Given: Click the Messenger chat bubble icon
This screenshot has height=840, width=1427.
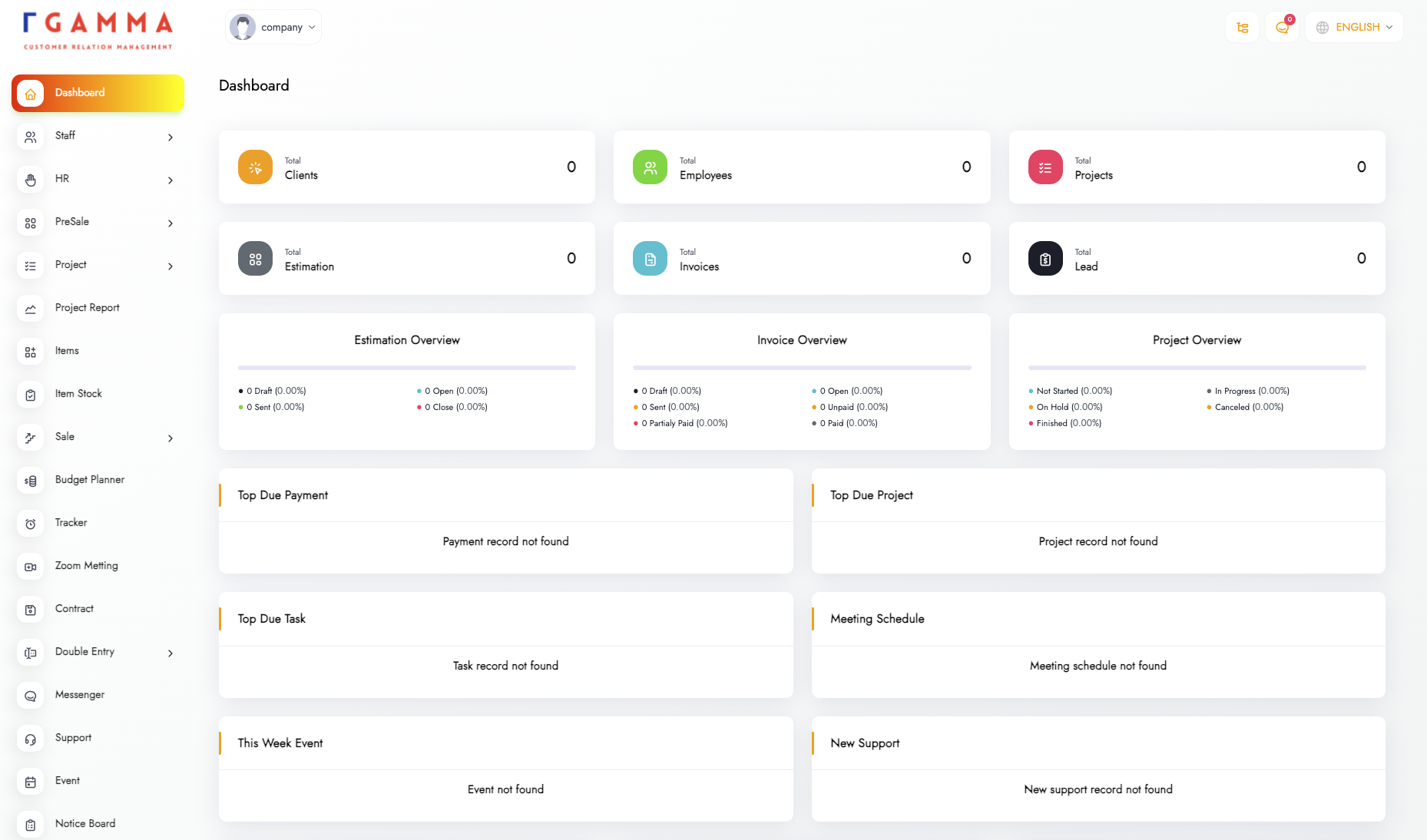Looking at the screenshot, I should (x=30, y=696).
